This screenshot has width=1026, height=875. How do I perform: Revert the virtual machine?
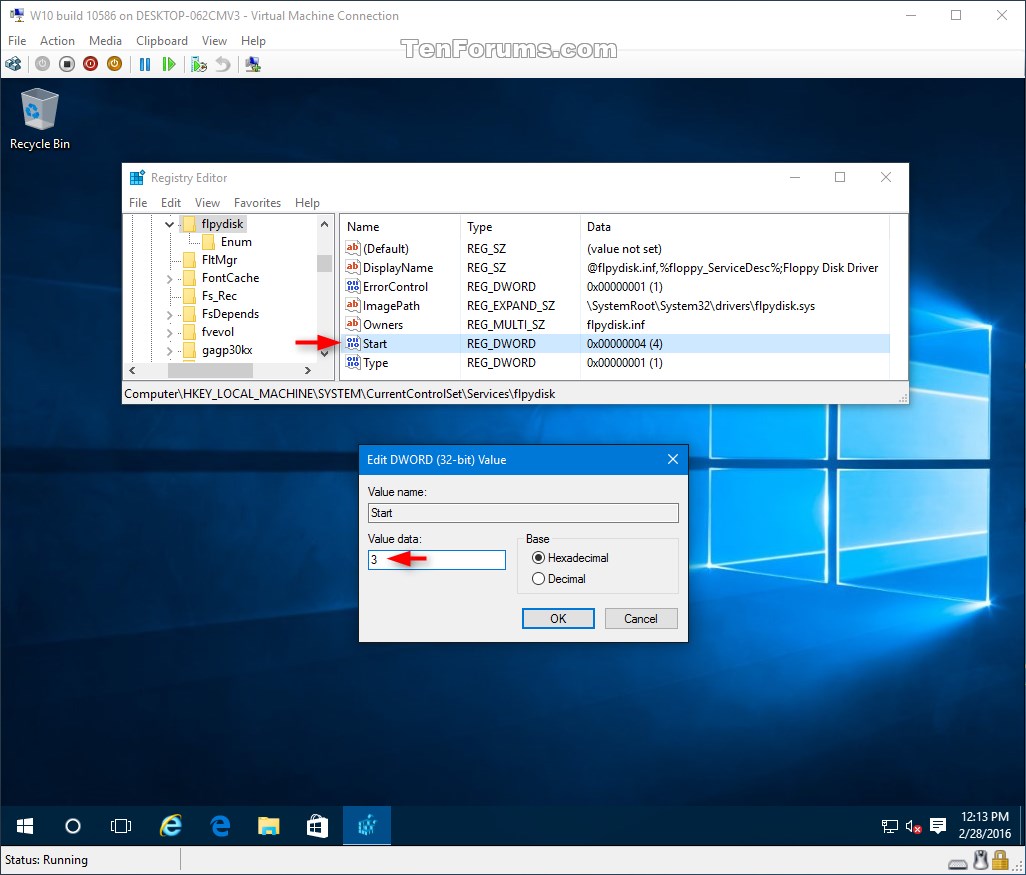223,63
